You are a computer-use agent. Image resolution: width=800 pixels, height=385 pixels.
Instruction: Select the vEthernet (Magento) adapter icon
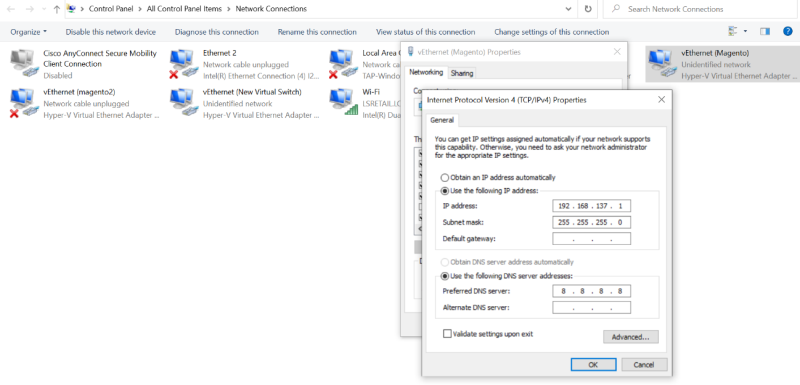[x=662, y=64]
